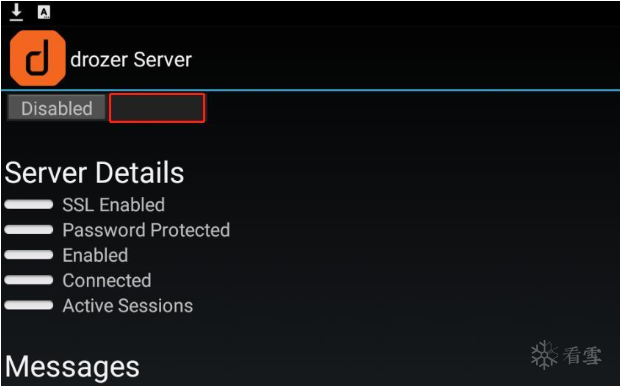Click the 'Messages' heading
The height and width of the screenshot is (386, 620).
(72, 366)
